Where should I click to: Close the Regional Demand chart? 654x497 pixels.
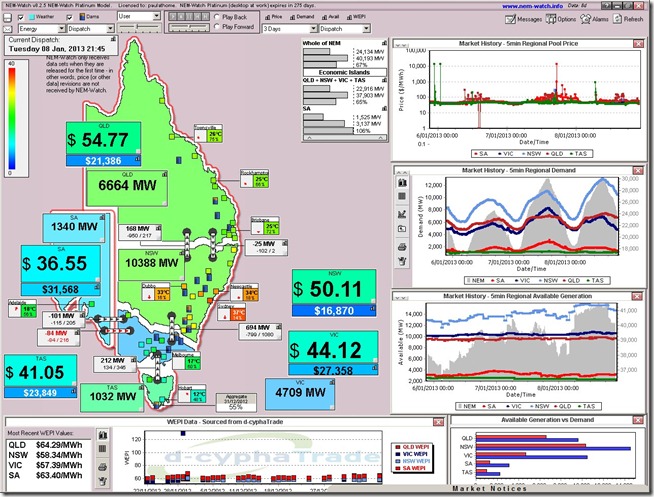point(638,171)
